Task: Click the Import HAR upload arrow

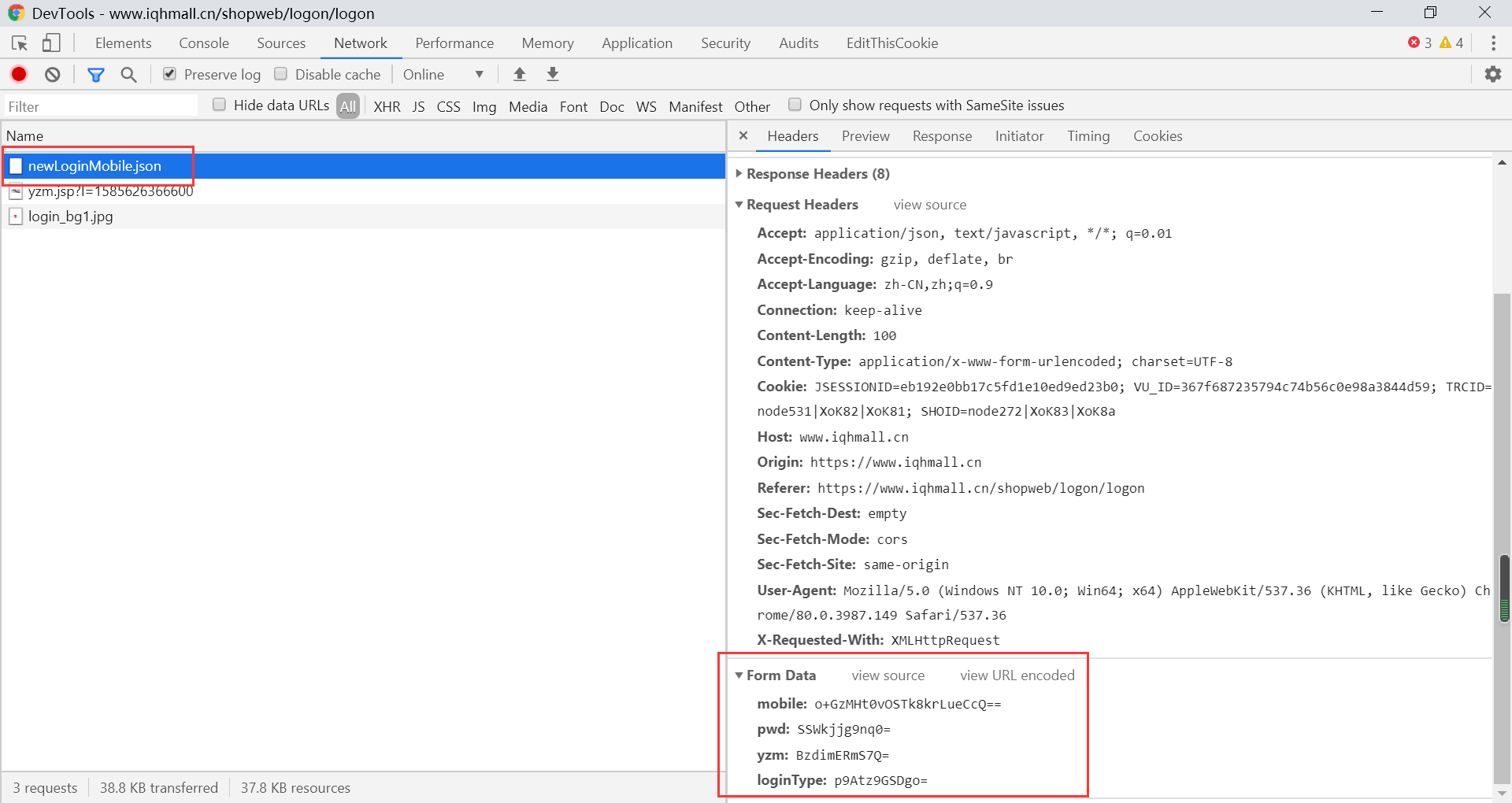Action: pyautogui.click(x=520, y=74)
